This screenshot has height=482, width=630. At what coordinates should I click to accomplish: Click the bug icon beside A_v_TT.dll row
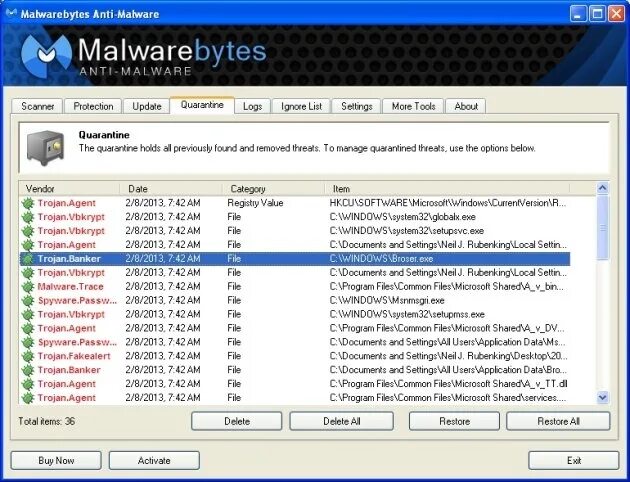pos(28,384)
